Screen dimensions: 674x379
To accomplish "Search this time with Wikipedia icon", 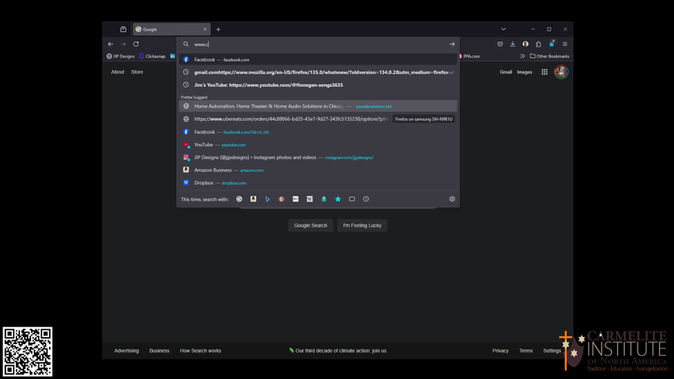I will [309, 199].
